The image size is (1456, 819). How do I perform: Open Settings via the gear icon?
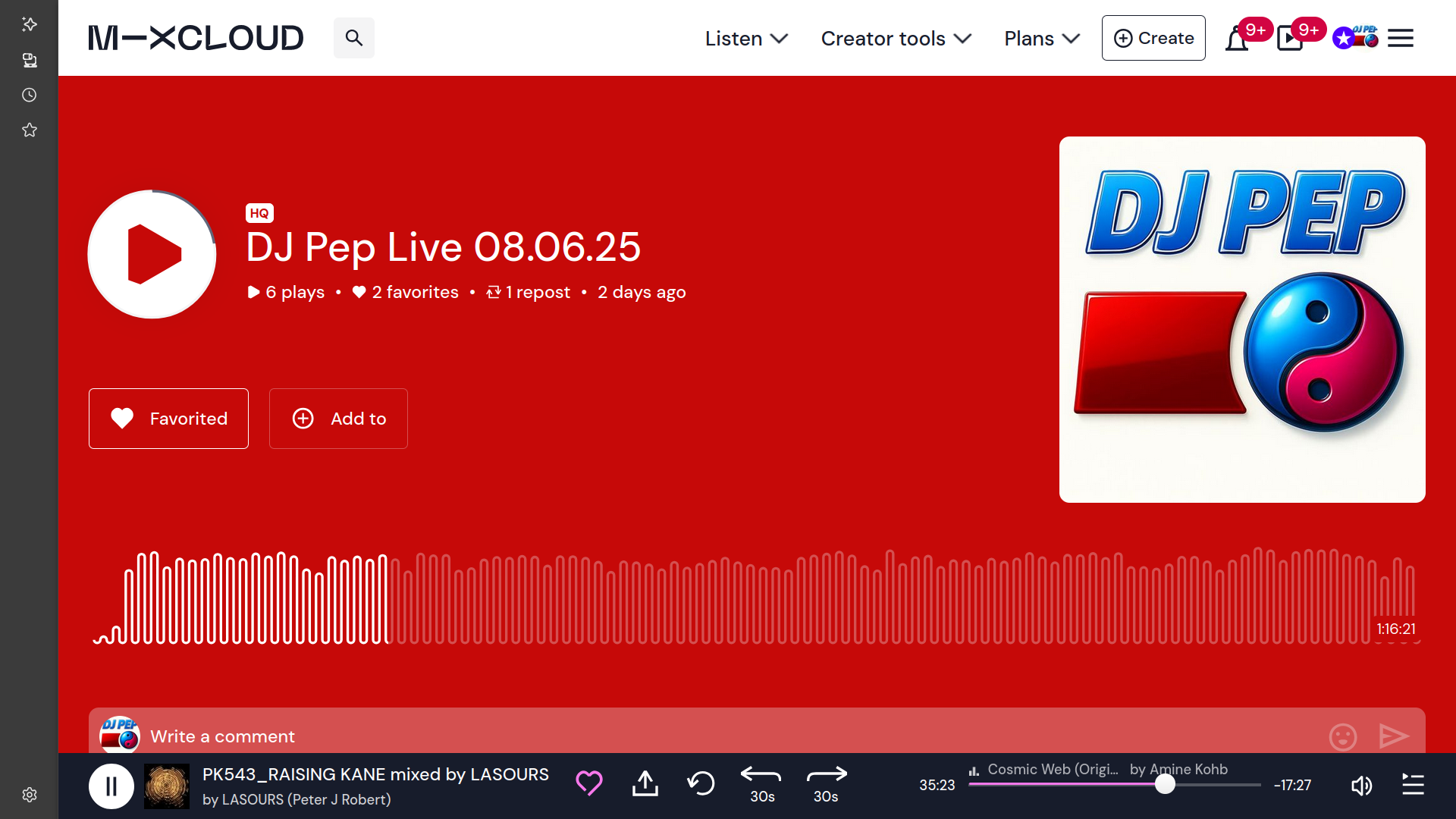coord(30,795)
